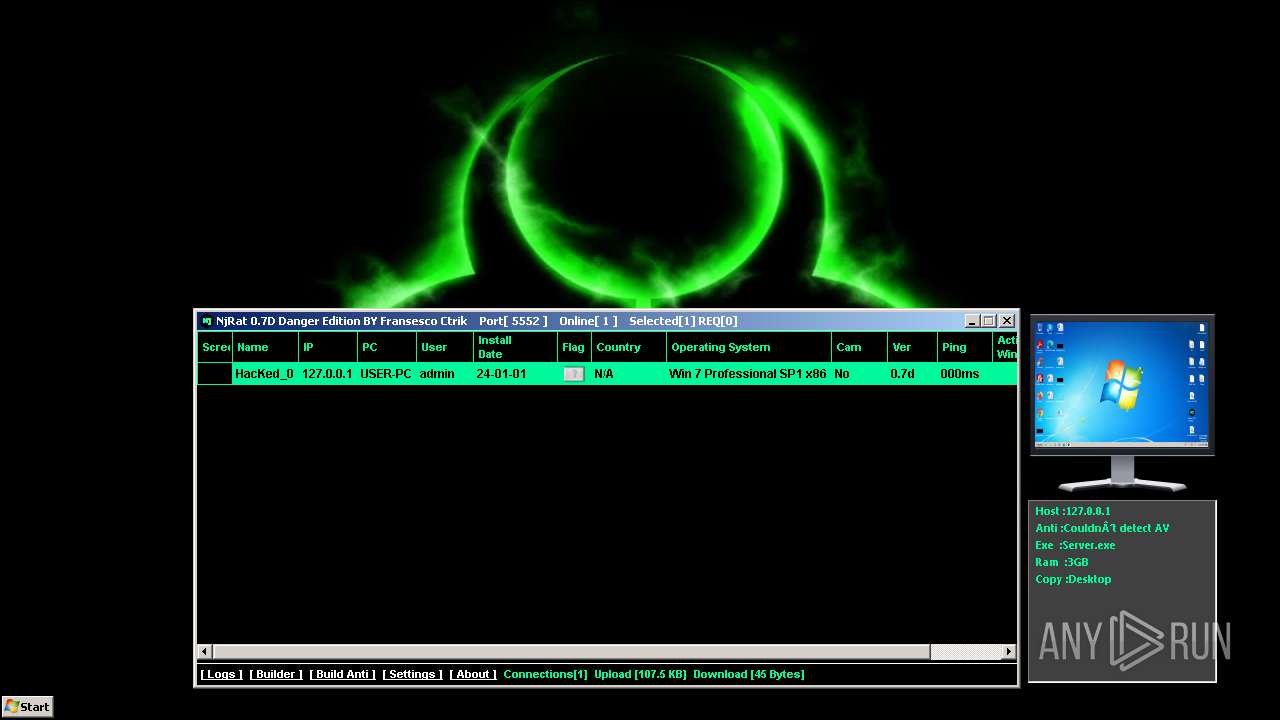
Task: Click the Ram :3GB info line
Action: (x=1062, y=562)
